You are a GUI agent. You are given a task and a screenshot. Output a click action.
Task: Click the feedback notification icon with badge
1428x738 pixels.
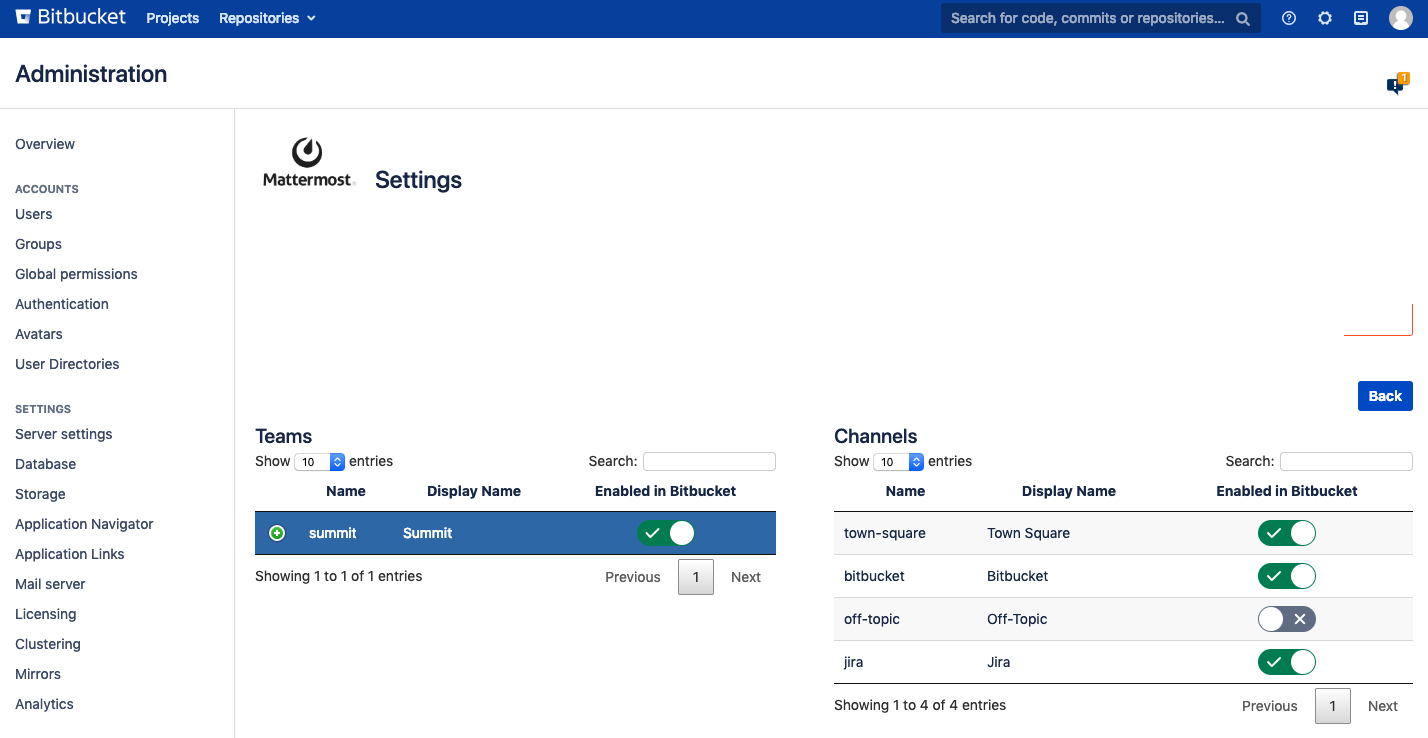1396,85
